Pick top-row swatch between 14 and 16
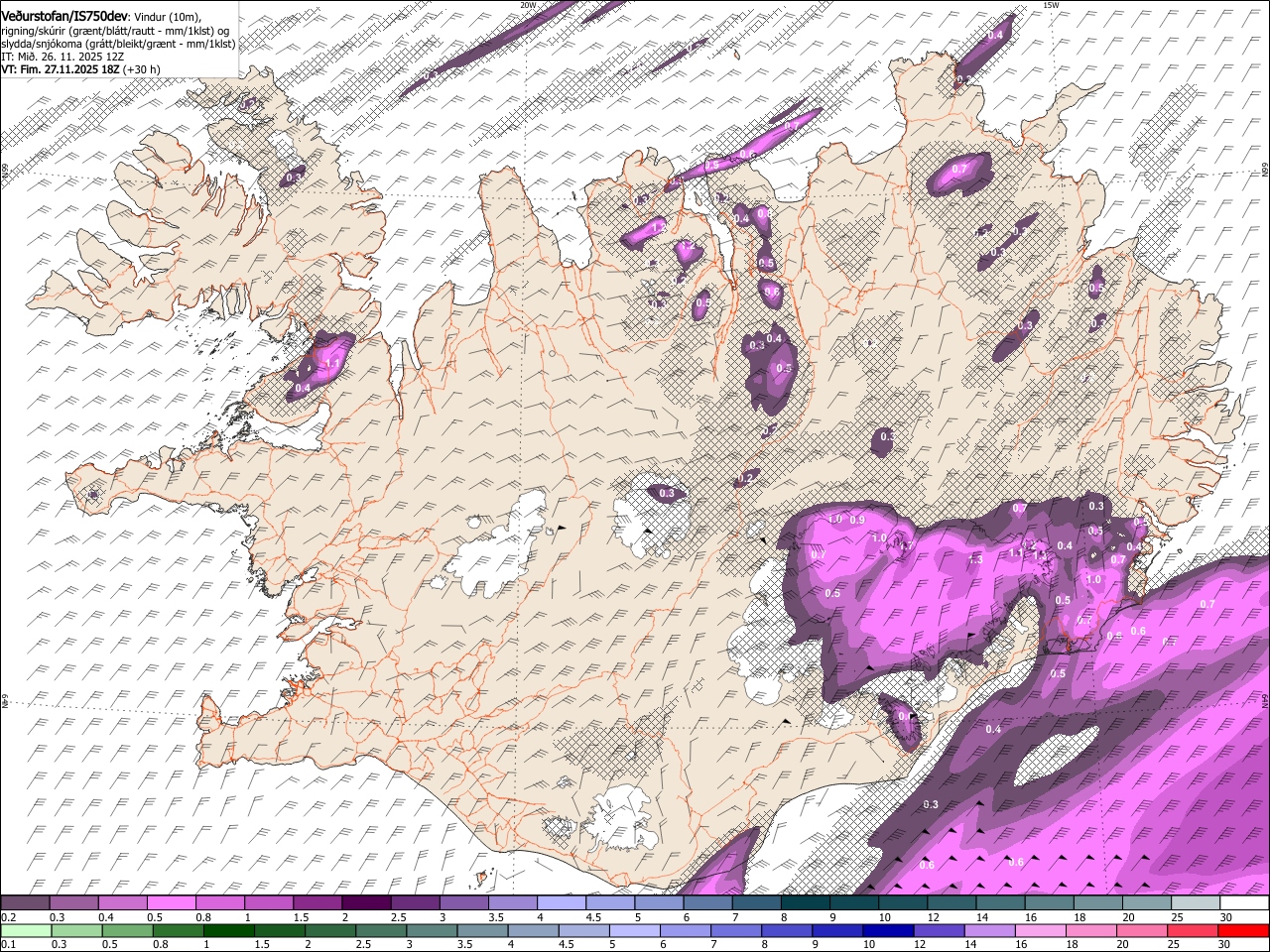The image size is (1270, 952). tap(1001, 903)
